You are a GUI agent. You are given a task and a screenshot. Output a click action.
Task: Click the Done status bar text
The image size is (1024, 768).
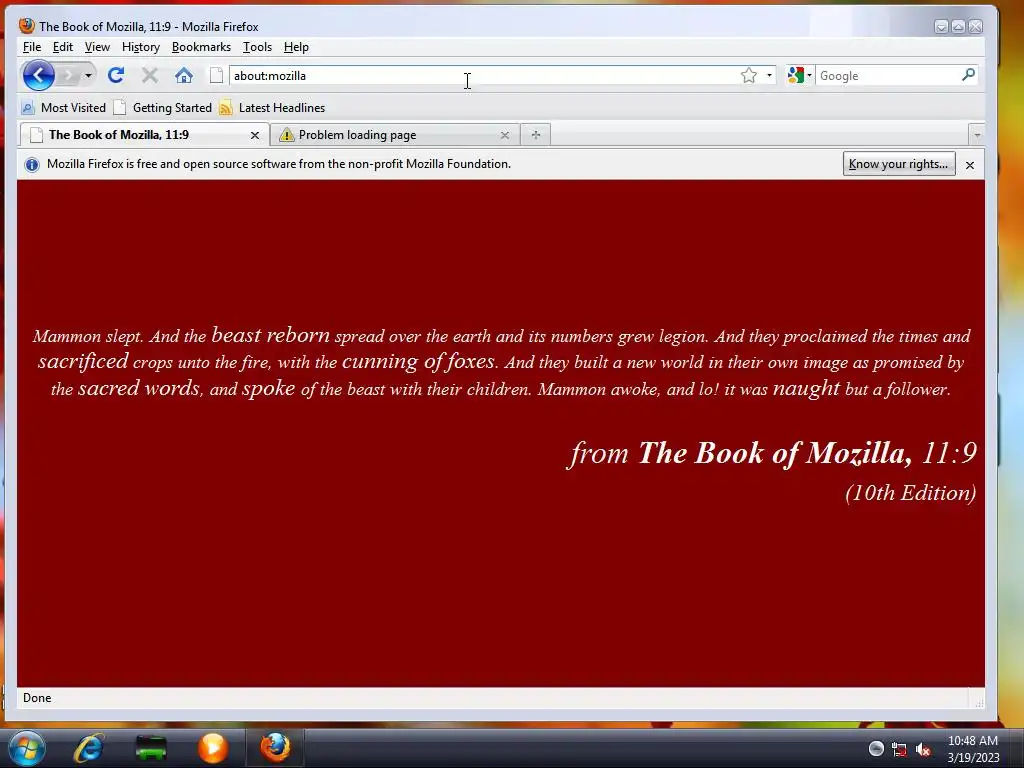click(37, 698)
